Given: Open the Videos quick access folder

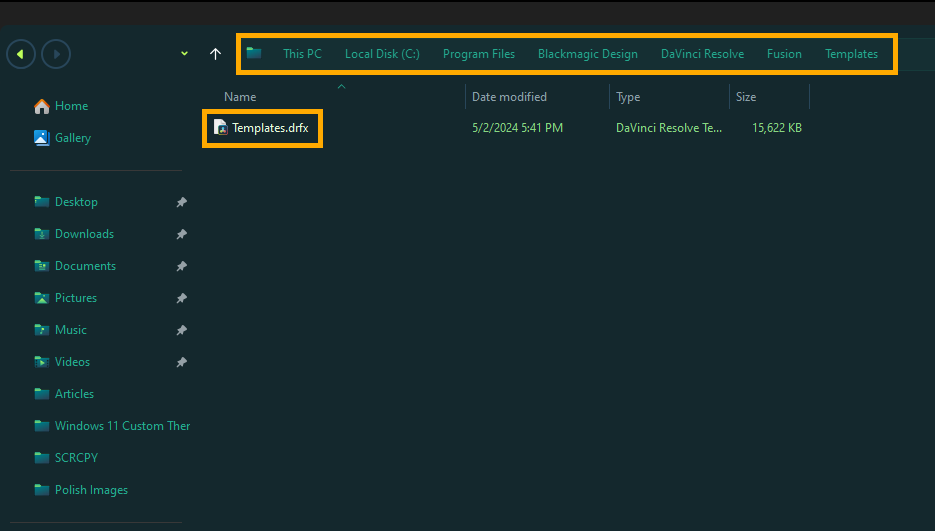Looking at the screenshot, I should click(x=72, y=362).
